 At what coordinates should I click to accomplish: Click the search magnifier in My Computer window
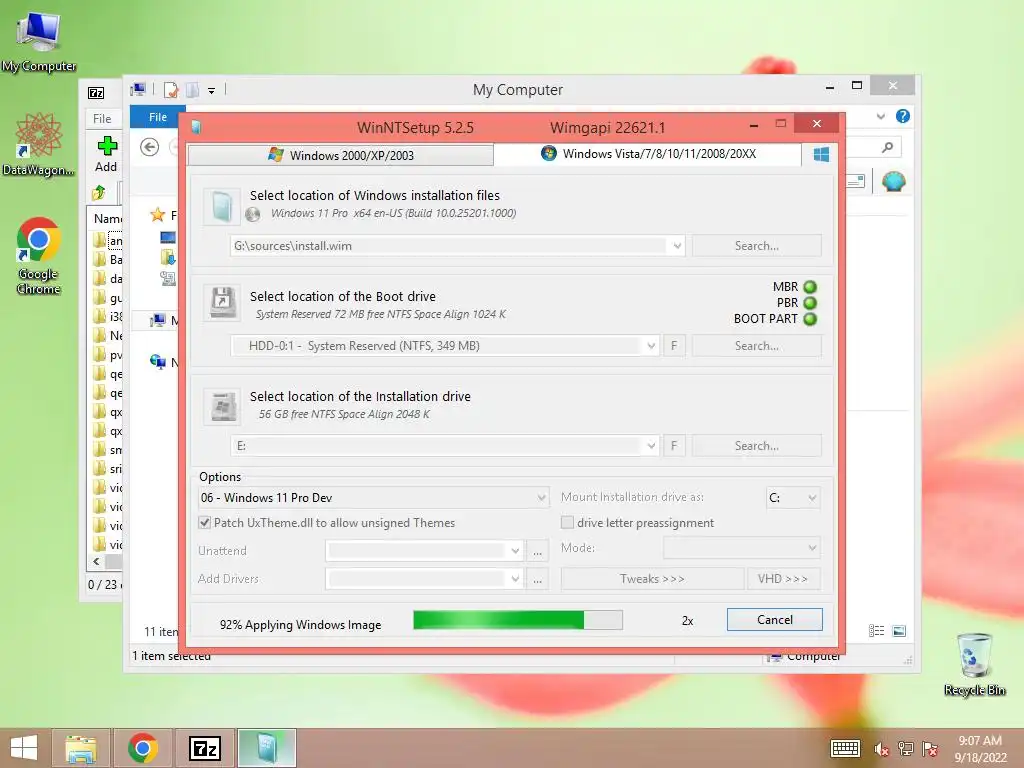click(888, 147)
